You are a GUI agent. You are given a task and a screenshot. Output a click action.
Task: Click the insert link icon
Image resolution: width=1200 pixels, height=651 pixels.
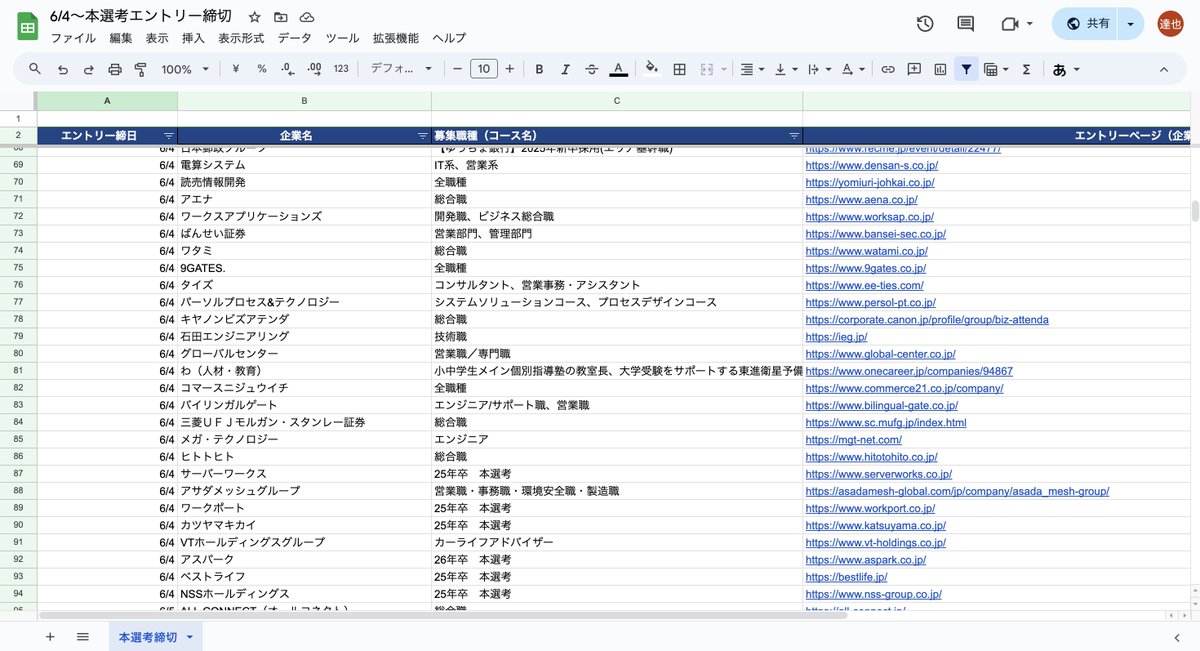[x=887, y=69]
